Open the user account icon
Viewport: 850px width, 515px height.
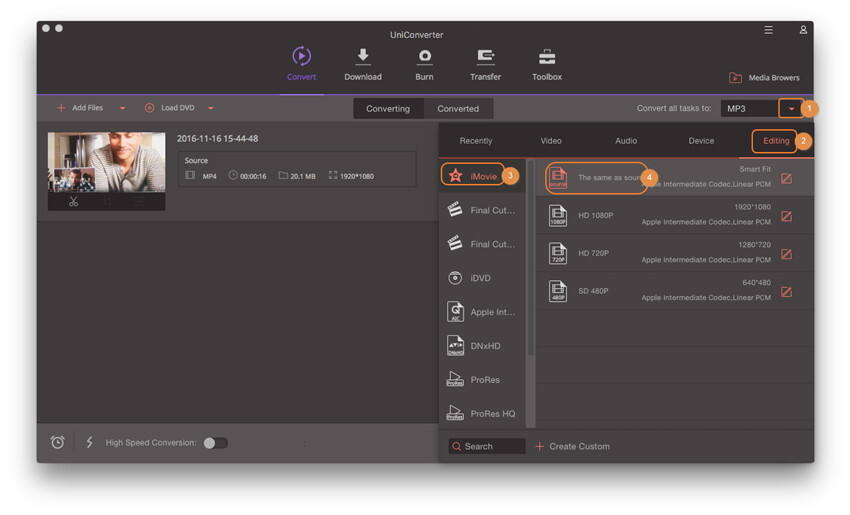coord(803,30)
